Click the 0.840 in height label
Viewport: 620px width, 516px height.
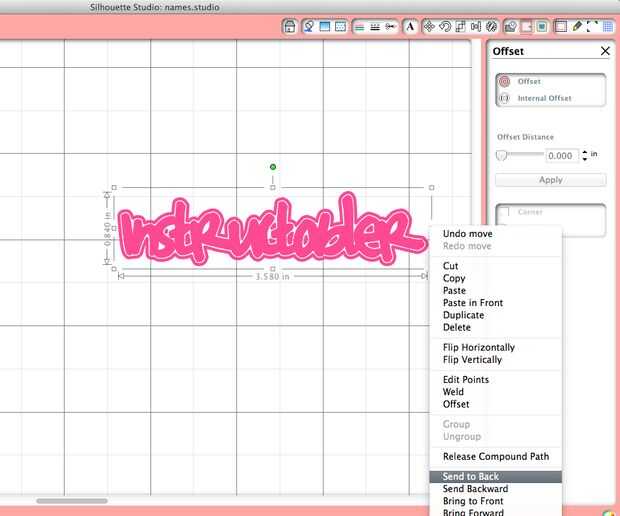(x=107, y=229)
